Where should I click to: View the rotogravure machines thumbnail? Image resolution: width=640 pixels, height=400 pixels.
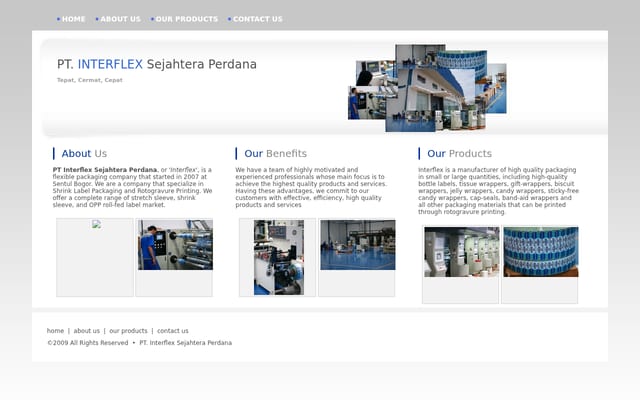click(462, 252)
